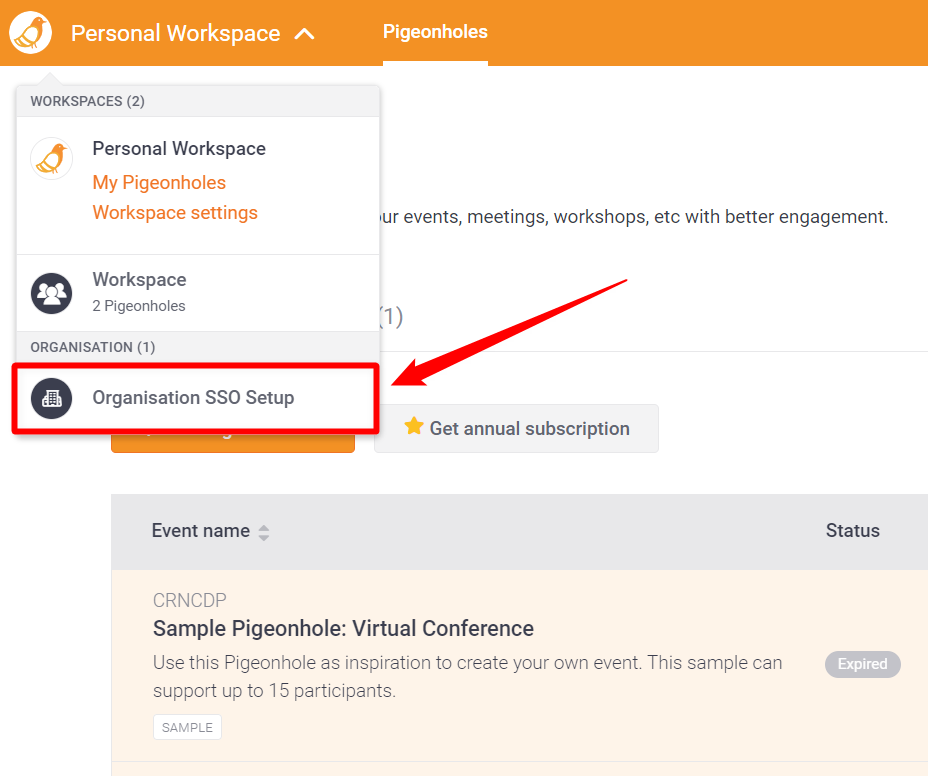Open the Pigeonholes tab

pyautogui.click(x=435, y=32)
